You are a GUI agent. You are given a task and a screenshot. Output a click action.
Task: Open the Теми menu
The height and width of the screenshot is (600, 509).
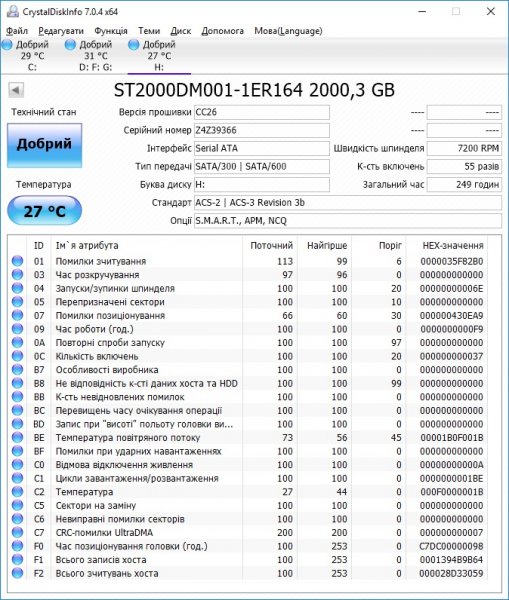149,31
